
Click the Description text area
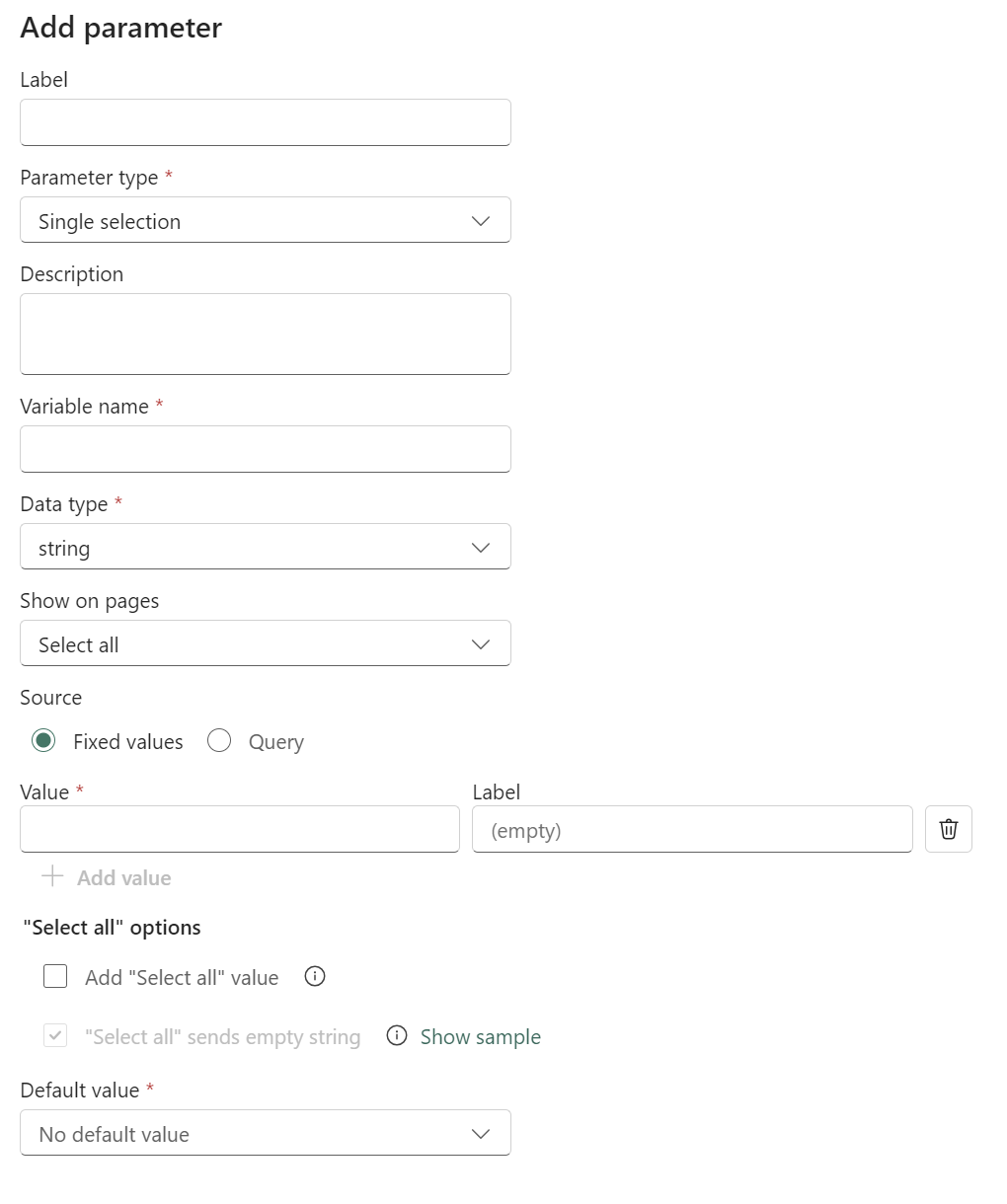coord(265,333)
